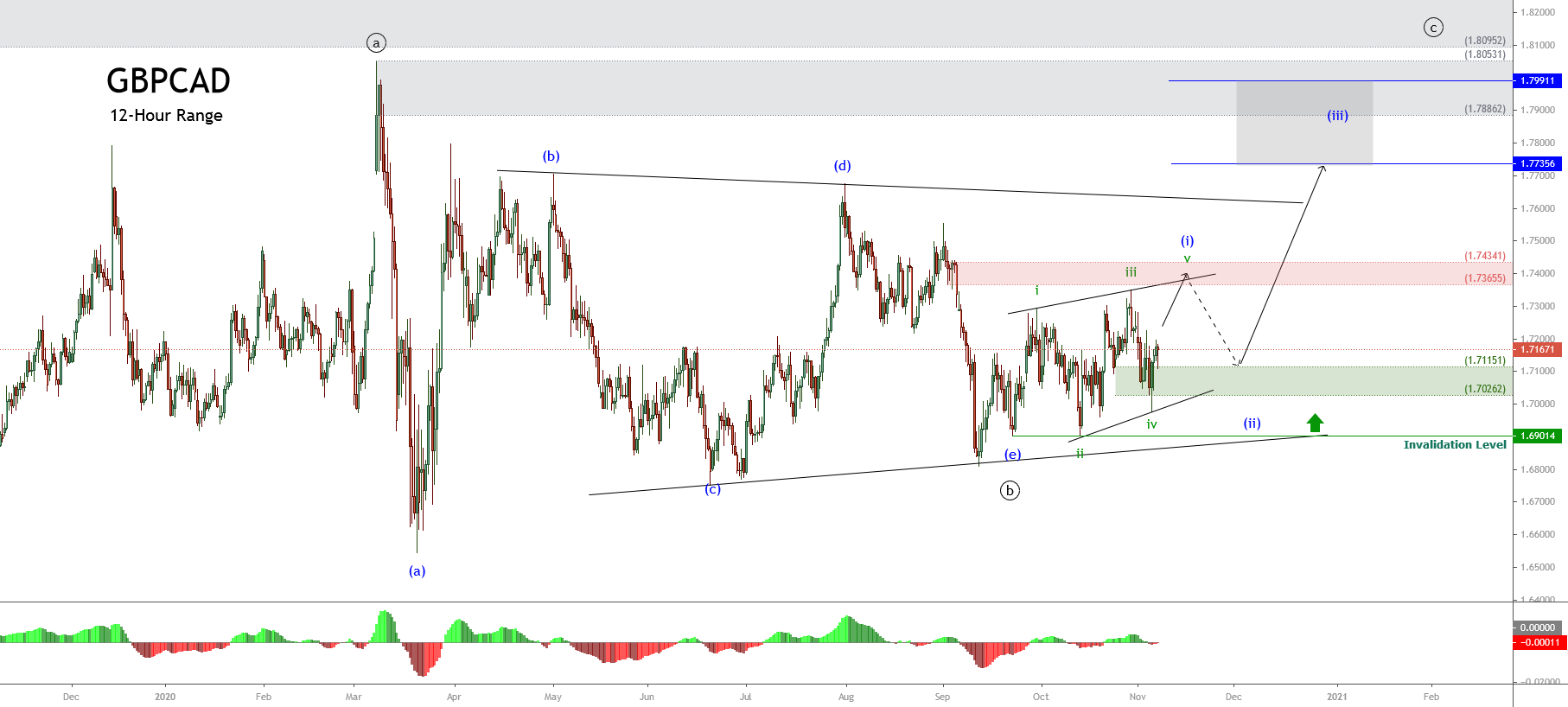The width and height of the screenshot is (1568, 707).
Task: Click the red resistance zone rectangle
Action: point(1234,273)
